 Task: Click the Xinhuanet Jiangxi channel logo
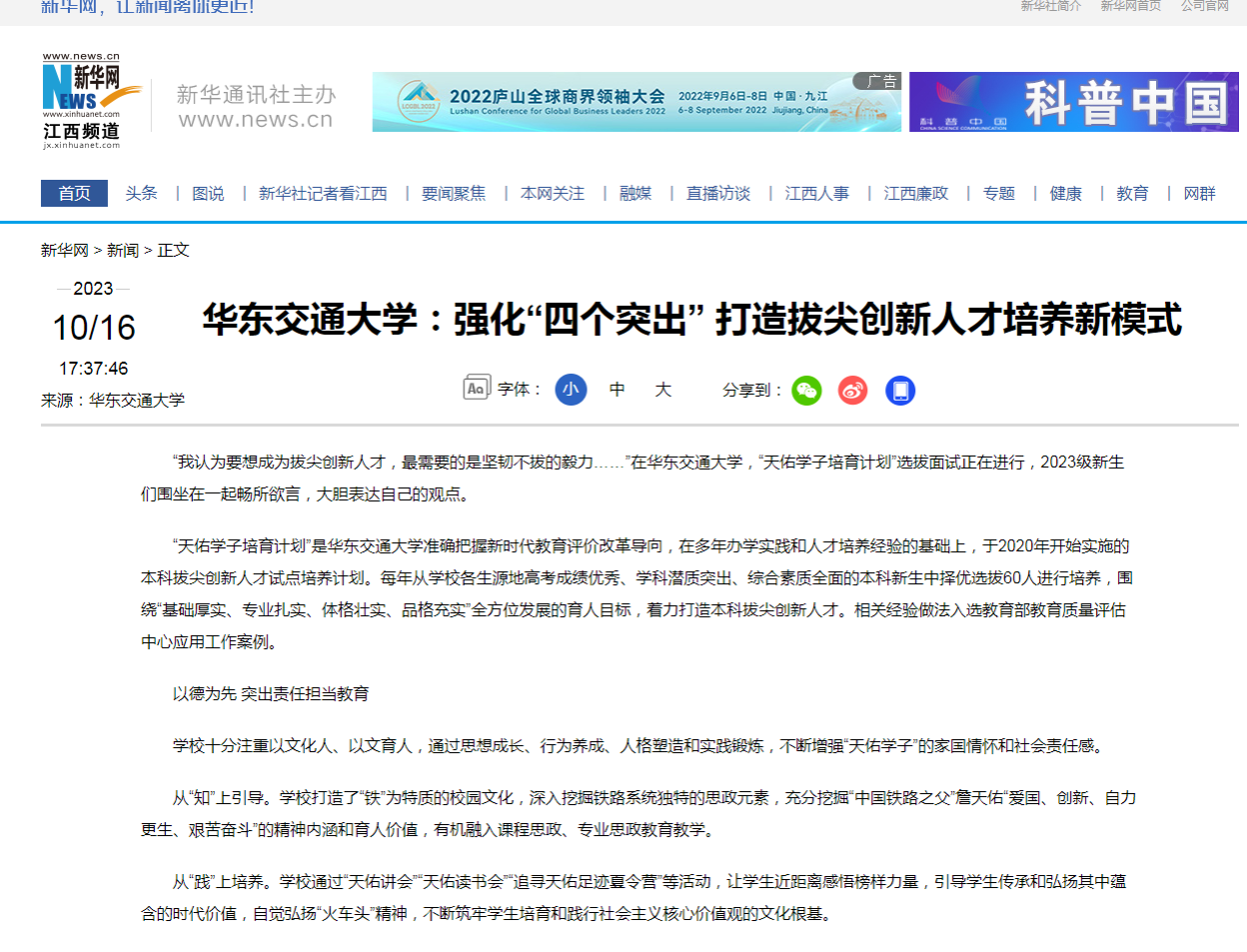pyautogui.click(x=91, y=102)
